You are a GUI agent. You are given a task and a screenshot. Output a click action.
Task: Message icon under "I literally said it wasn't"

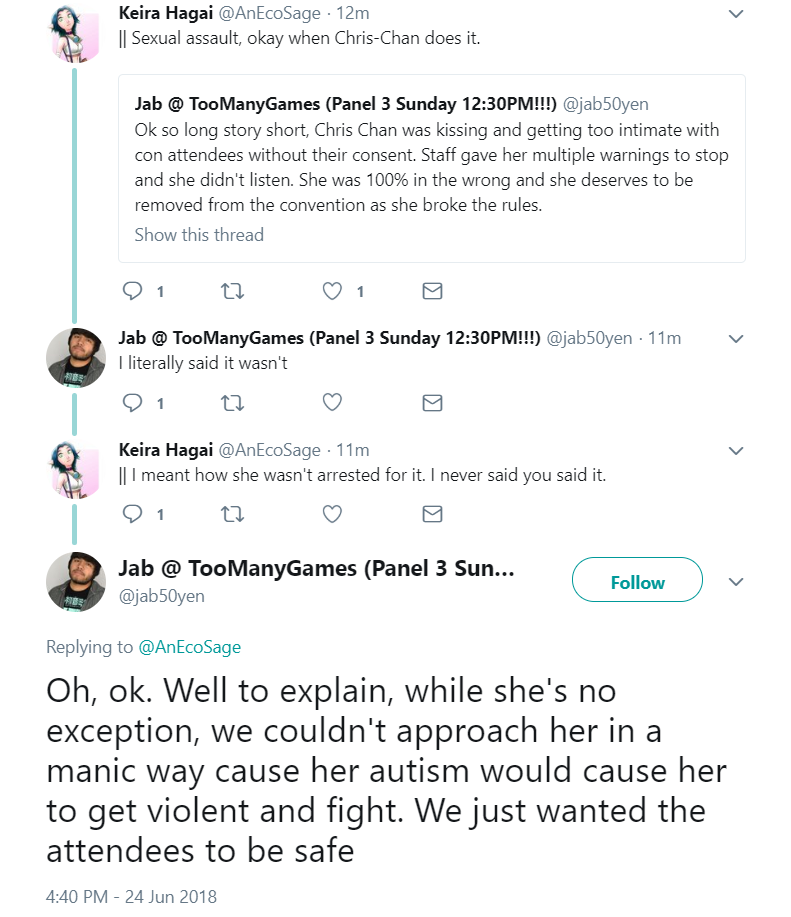pyautogui.click(x=432, y=402)
